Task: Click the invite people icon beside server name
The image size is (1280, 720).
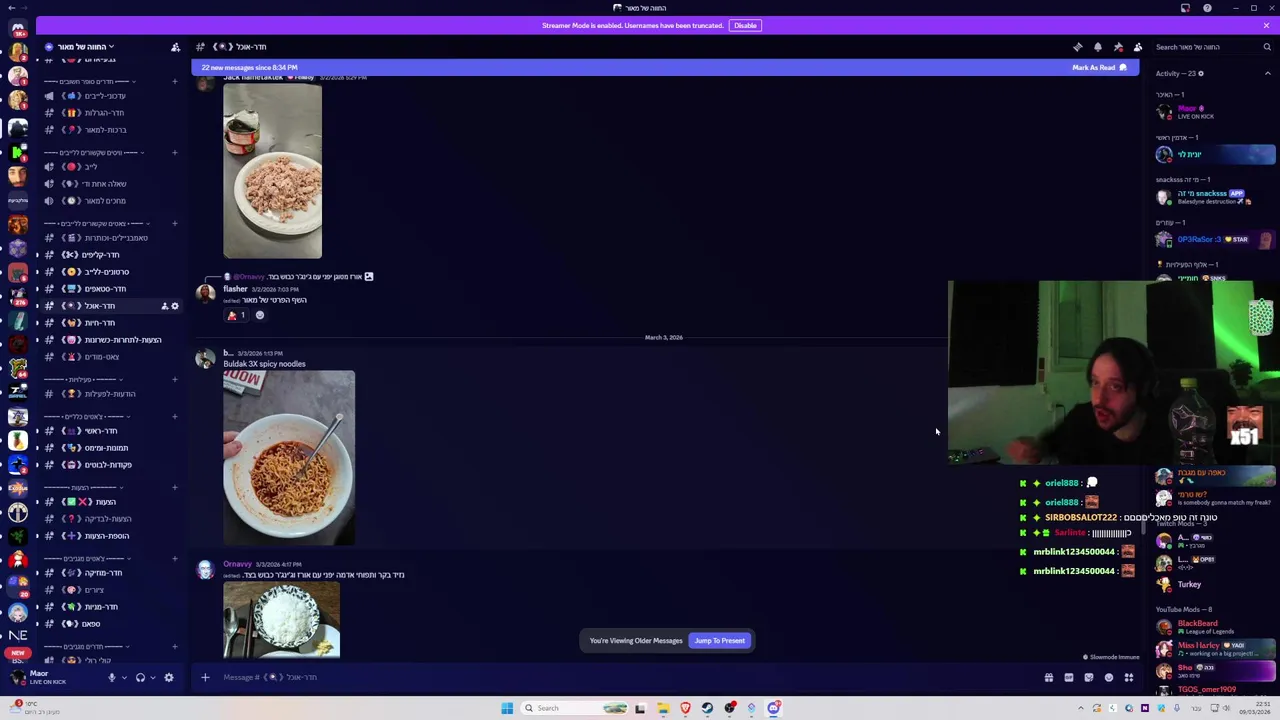Action: pyautogui.click(x=175, y=47)
